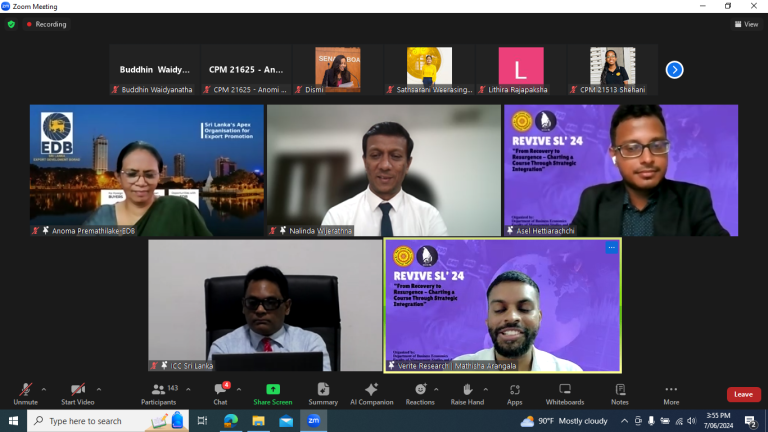
Task: Select CPM 21513 Shehani thumbnail
Action: 612,70
